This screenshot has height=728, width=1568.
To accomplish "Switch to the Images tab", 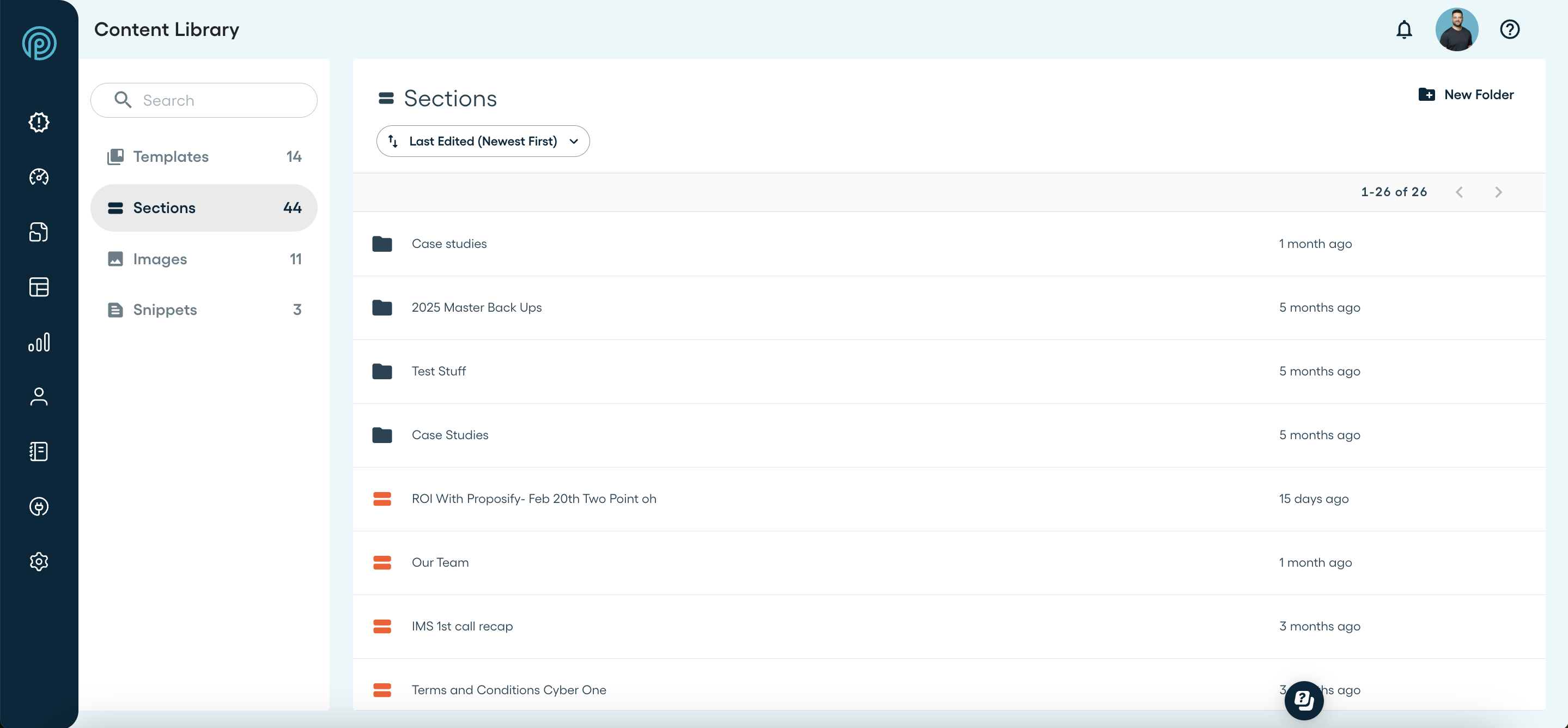I will pyautogui.click(x=204, y=259).
